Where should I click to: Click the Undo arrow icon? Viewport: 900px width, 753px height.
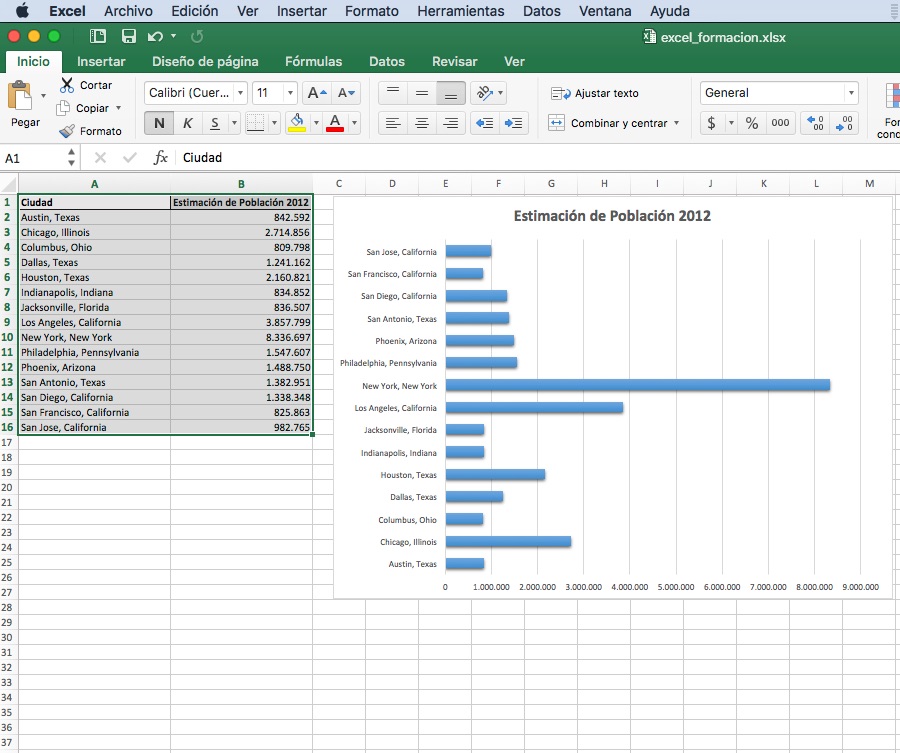click(x=155, y=37)
